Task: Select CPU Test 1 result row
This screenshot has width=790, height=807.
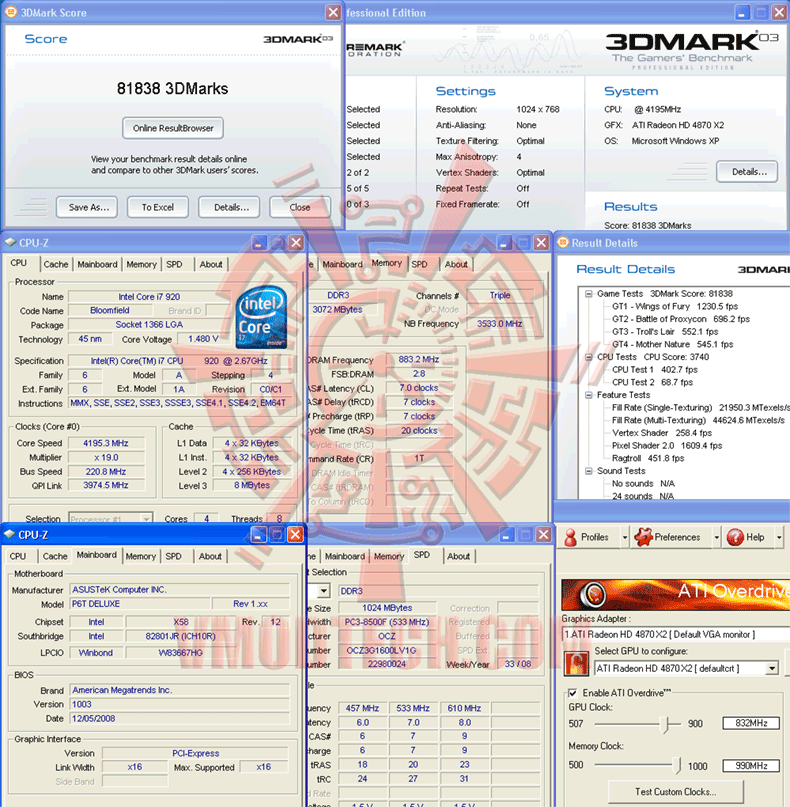Action: point(654,370)
